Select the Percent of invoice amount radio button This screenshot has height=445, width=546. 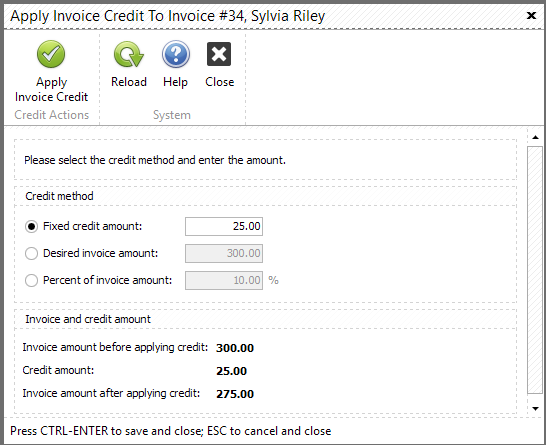[x=31, y=280]
